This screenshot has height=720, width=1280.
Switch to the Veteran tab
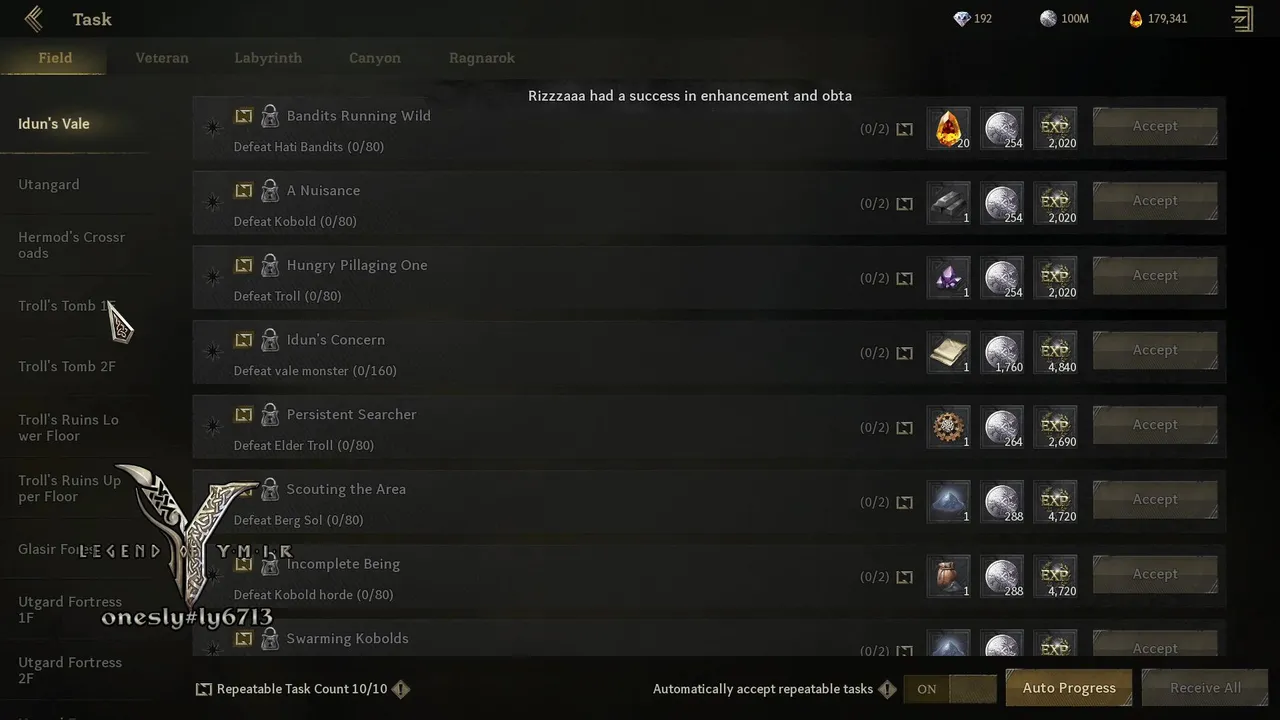(162, 58)
